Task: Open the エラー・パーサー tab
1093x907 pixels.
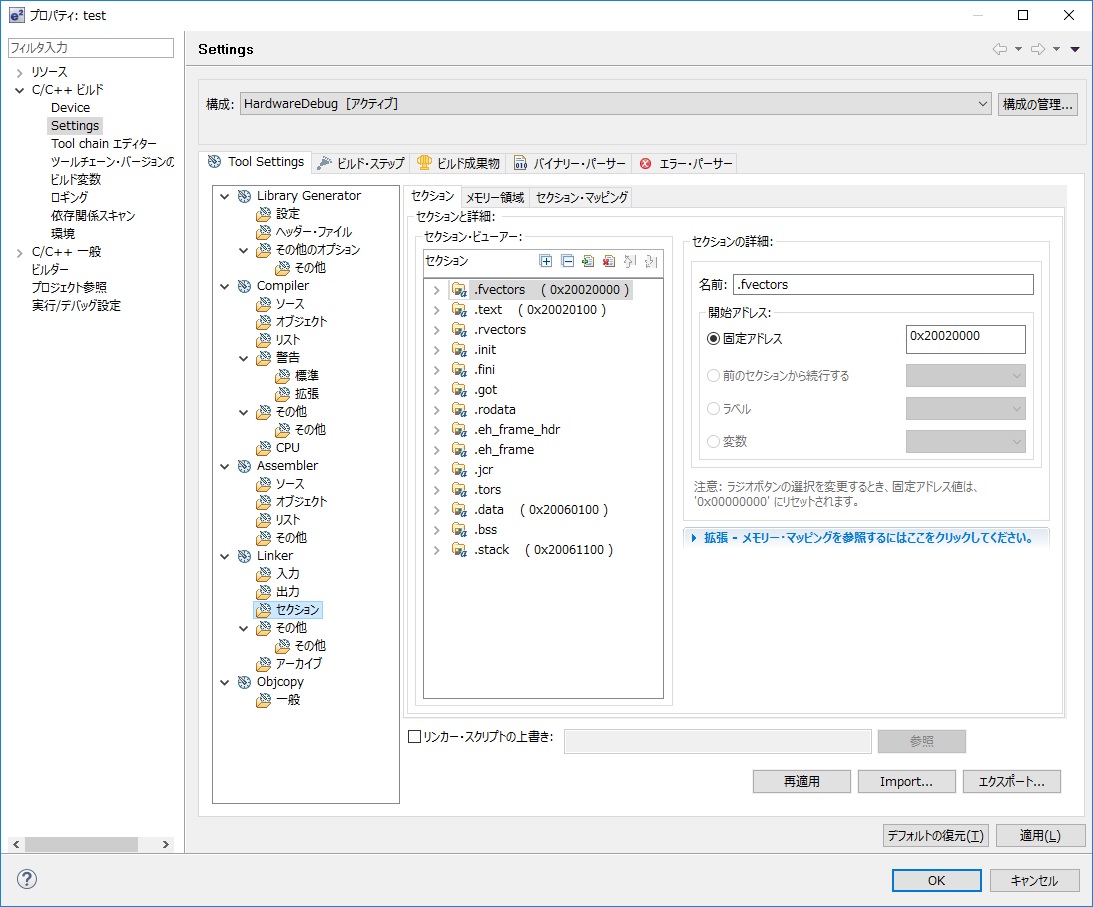Action: tap(686, 163)
